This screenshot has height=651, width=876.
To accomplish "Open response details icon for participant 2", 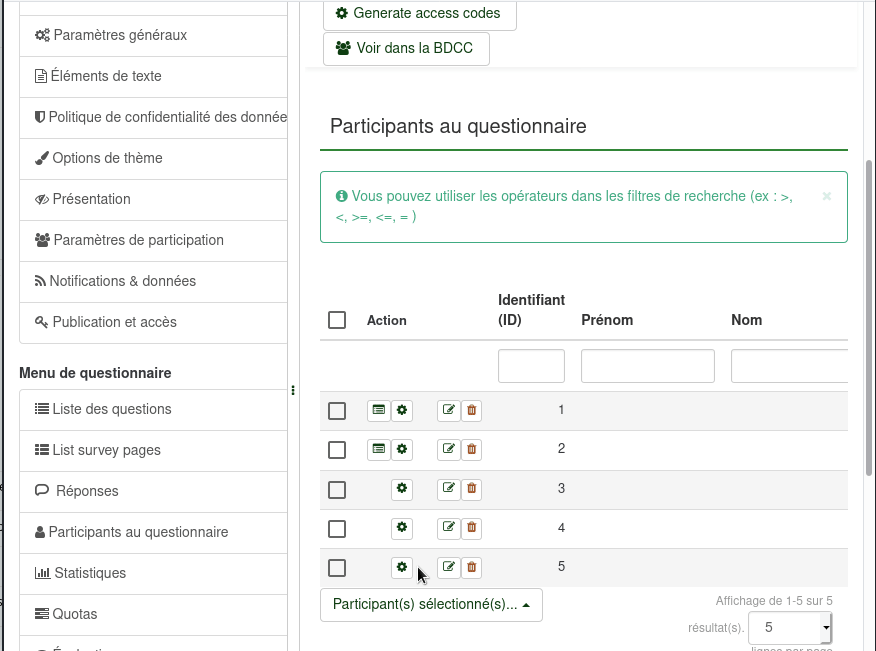I will tap(378, 449).
